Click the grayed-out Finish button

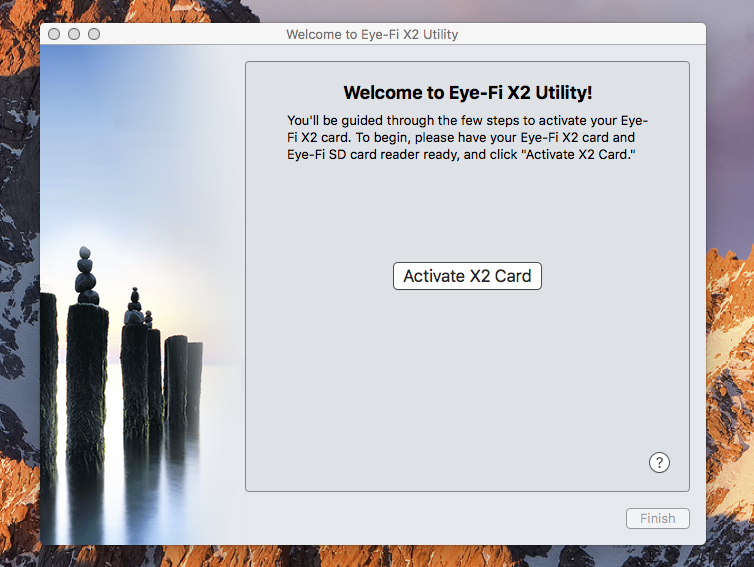pyautogui.click(x=657, y=518)
